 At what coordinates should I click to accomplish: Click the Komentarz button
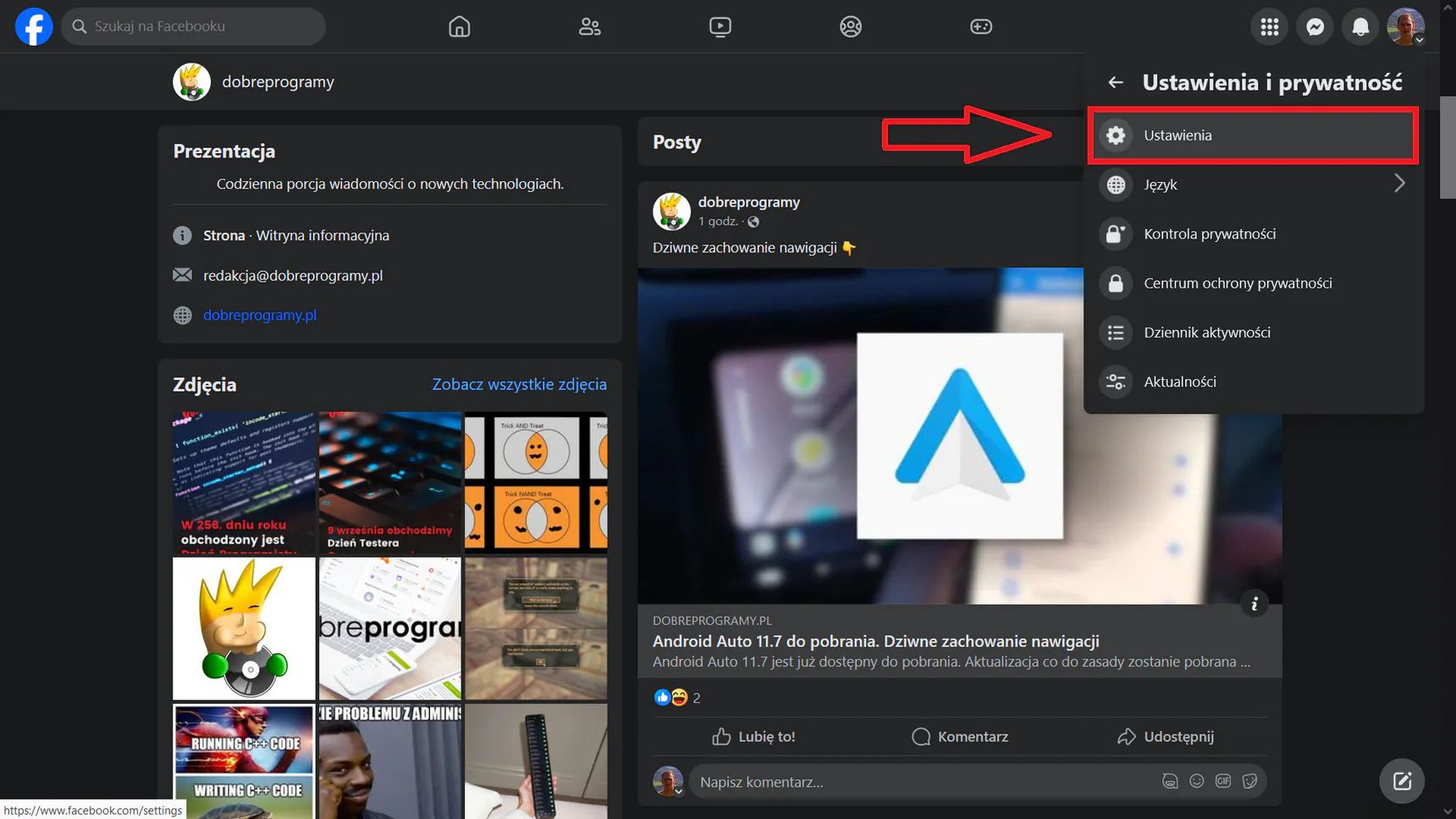click(x=960, y=737)
